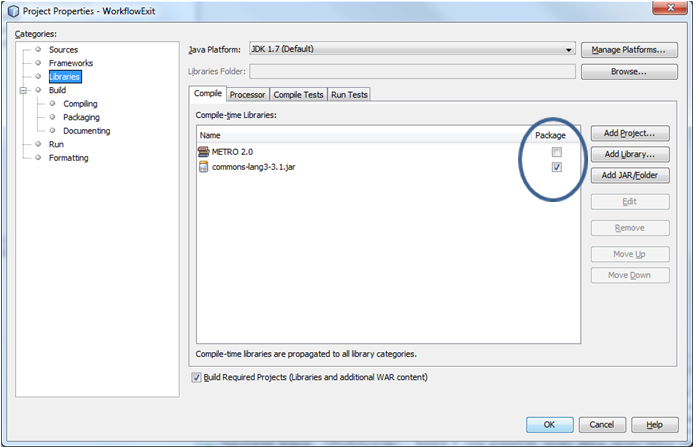Click the Add Library button
Screen dimensions: 694x448
(629, 154)
